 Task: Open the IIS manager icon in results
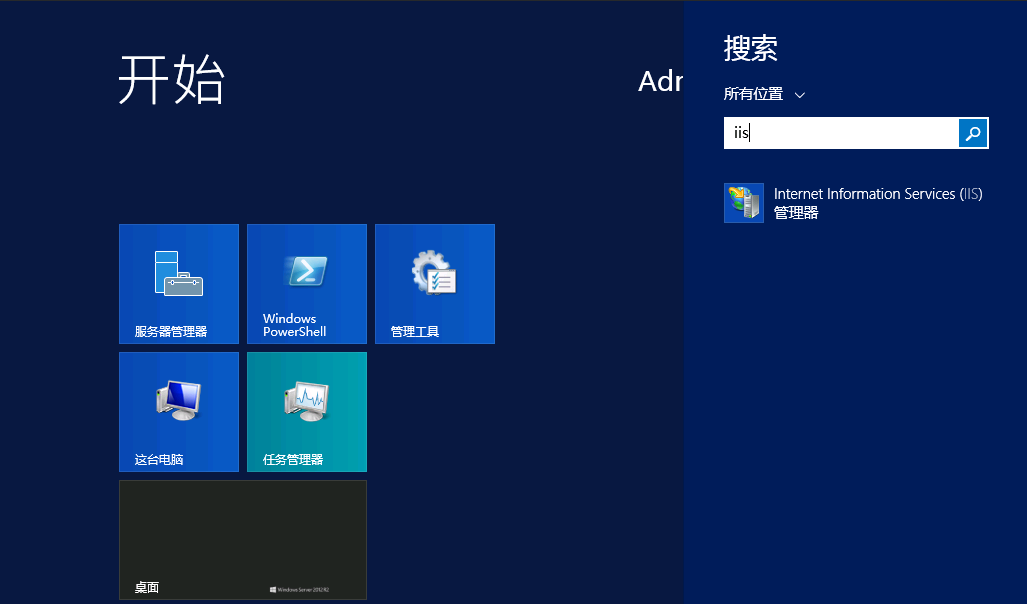743,203
